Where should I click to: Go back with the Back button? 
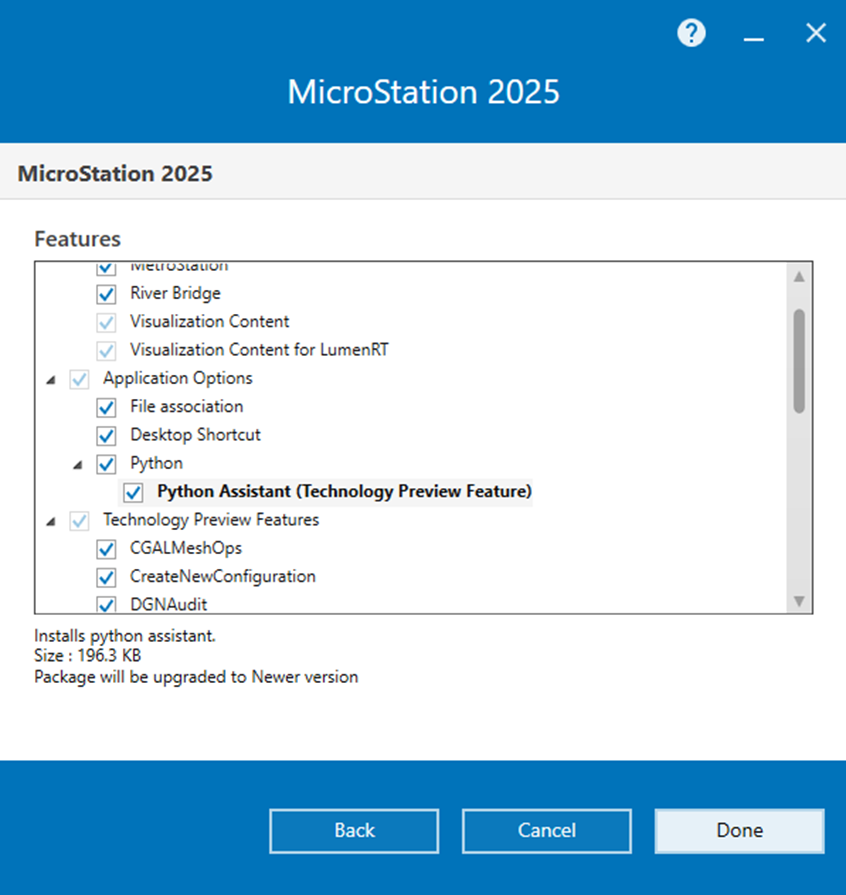coord(354,831)
